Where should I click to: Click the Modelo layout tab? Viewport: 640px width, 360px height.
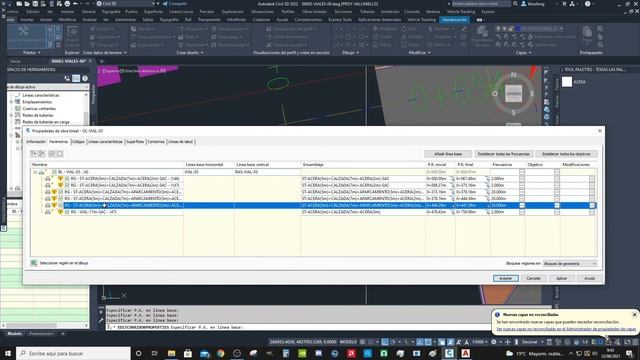[x=15, y=334]
